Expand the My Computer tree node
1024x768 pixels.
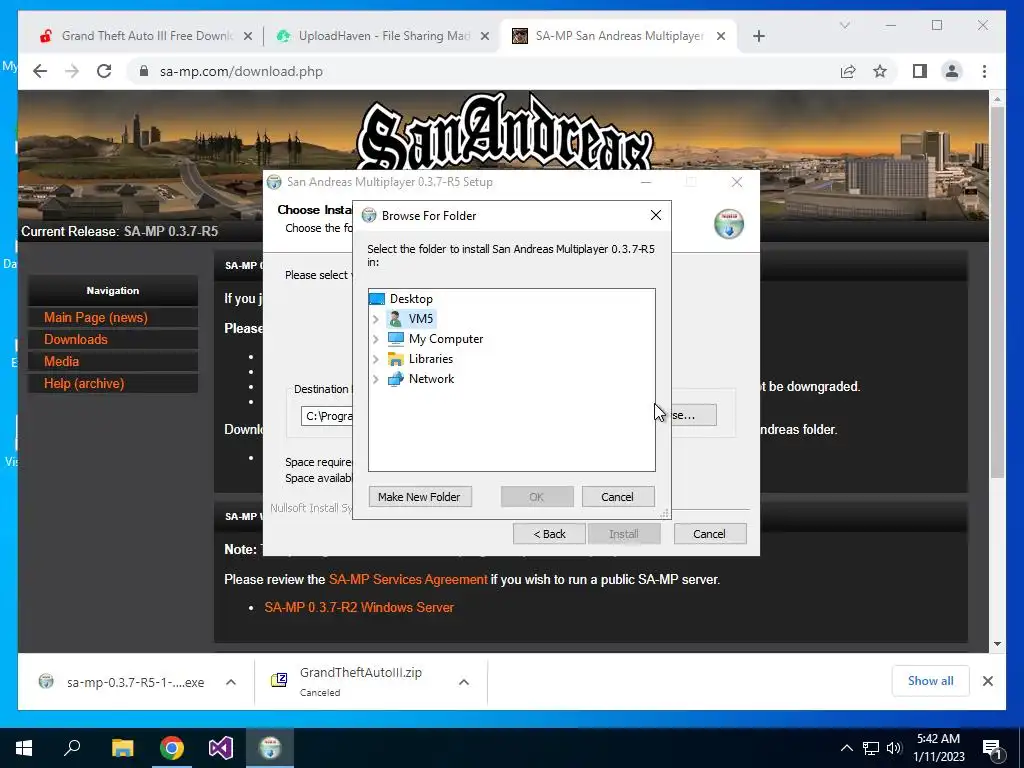coord(376,339)
